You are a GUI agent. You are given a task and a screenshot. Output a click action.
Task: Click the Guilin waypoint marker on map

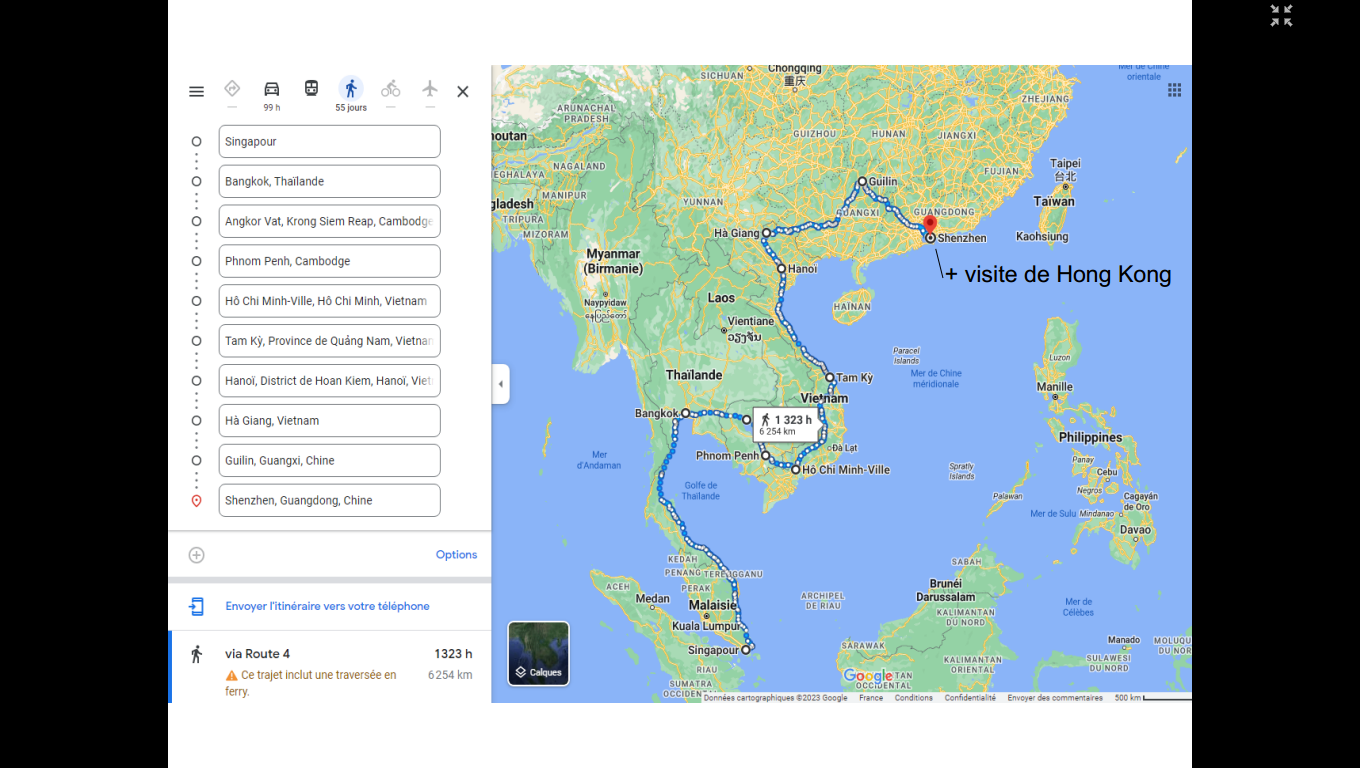coord(862,182)
